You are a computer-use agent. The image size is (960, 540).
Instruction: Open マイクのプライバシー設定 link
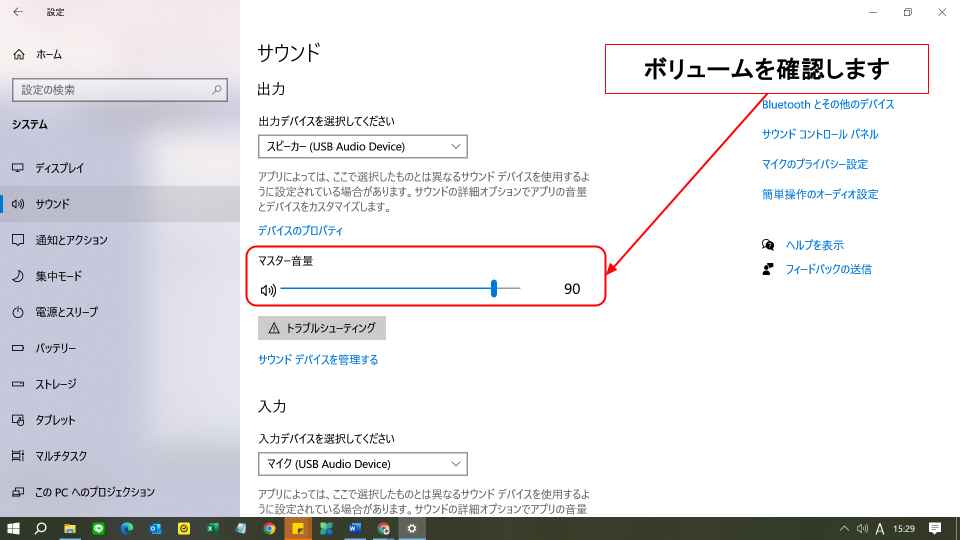(814, 164)
